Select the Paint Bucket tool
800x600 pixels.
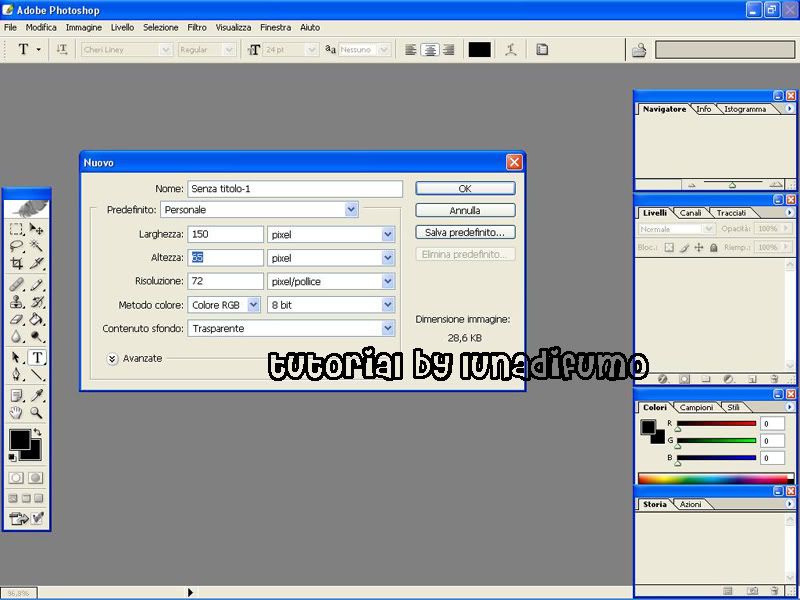pos(36,319)
